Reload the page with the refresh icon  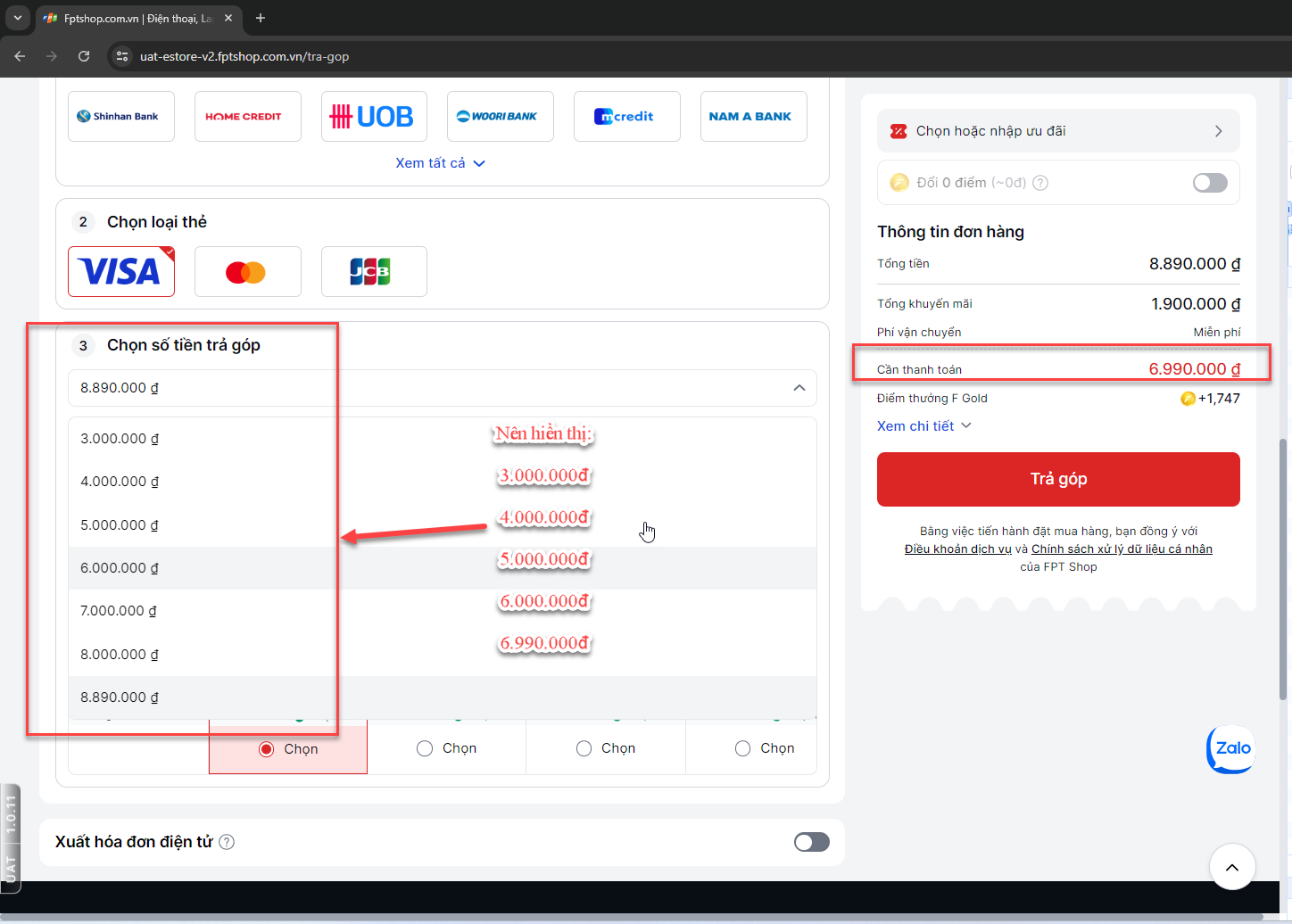[x=84, y=56]
